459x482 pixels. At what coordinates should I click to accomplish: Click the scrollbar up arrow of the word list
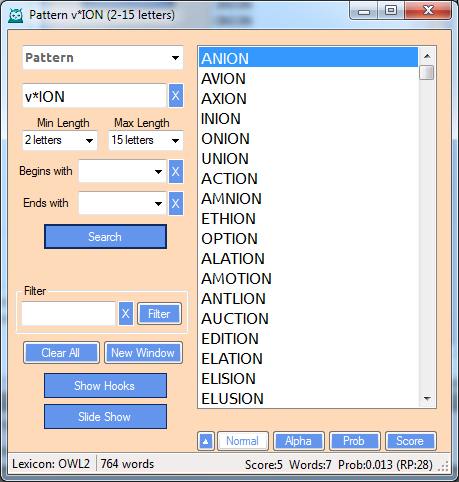pyautogui.click(x=427, y=56)
